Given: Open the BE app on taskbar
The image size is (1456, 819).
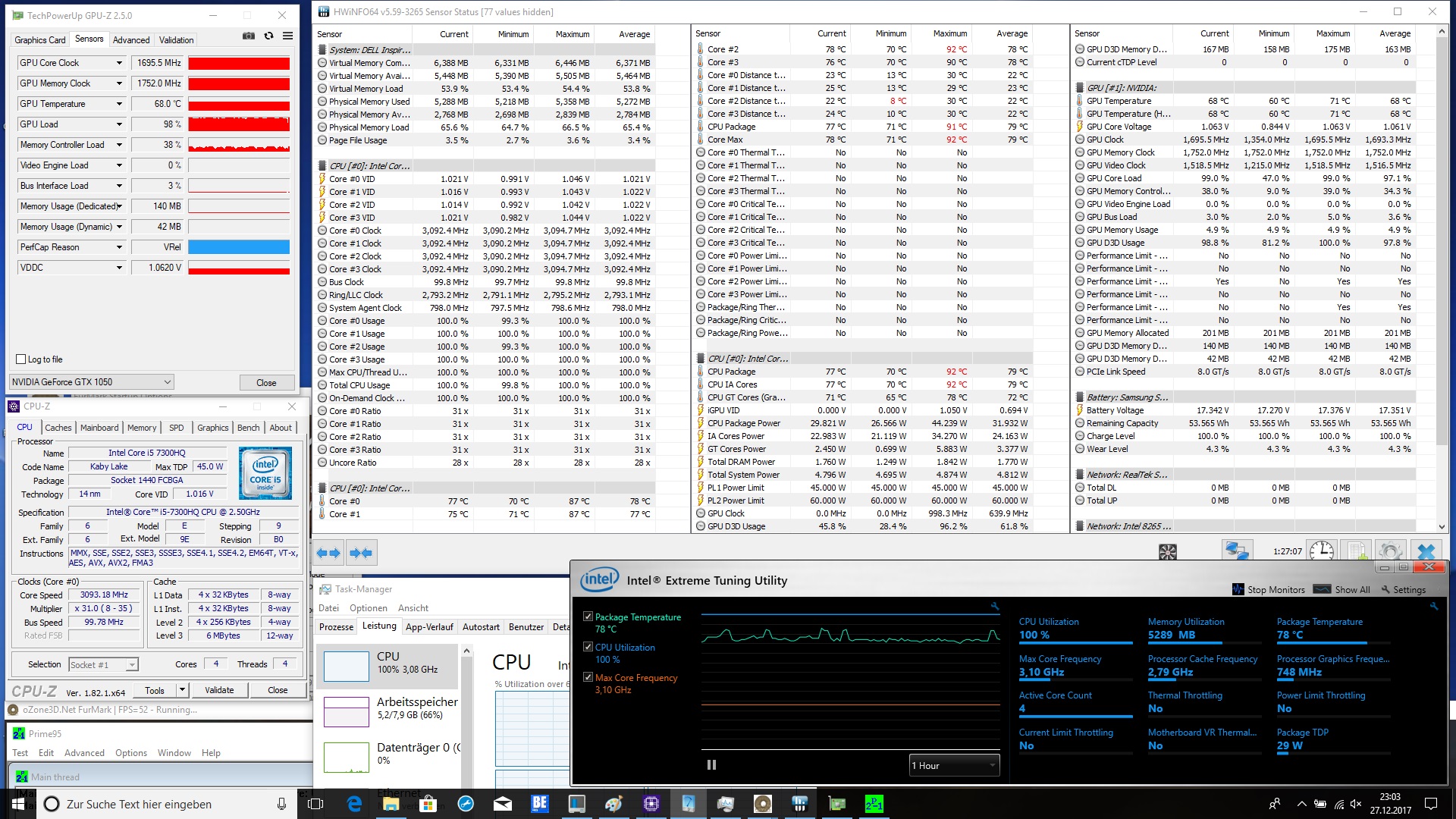Looking at the screenshot, I should (539, 804).
